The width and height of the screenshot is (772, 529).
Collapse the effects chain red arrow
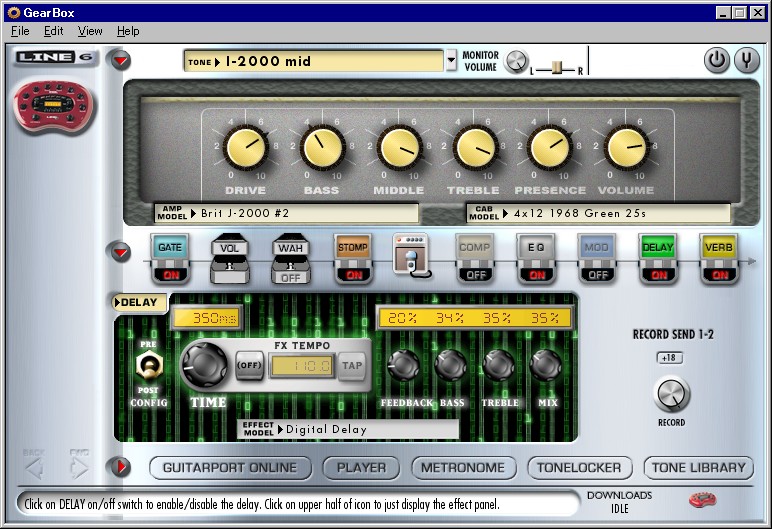tap(121, 252)
